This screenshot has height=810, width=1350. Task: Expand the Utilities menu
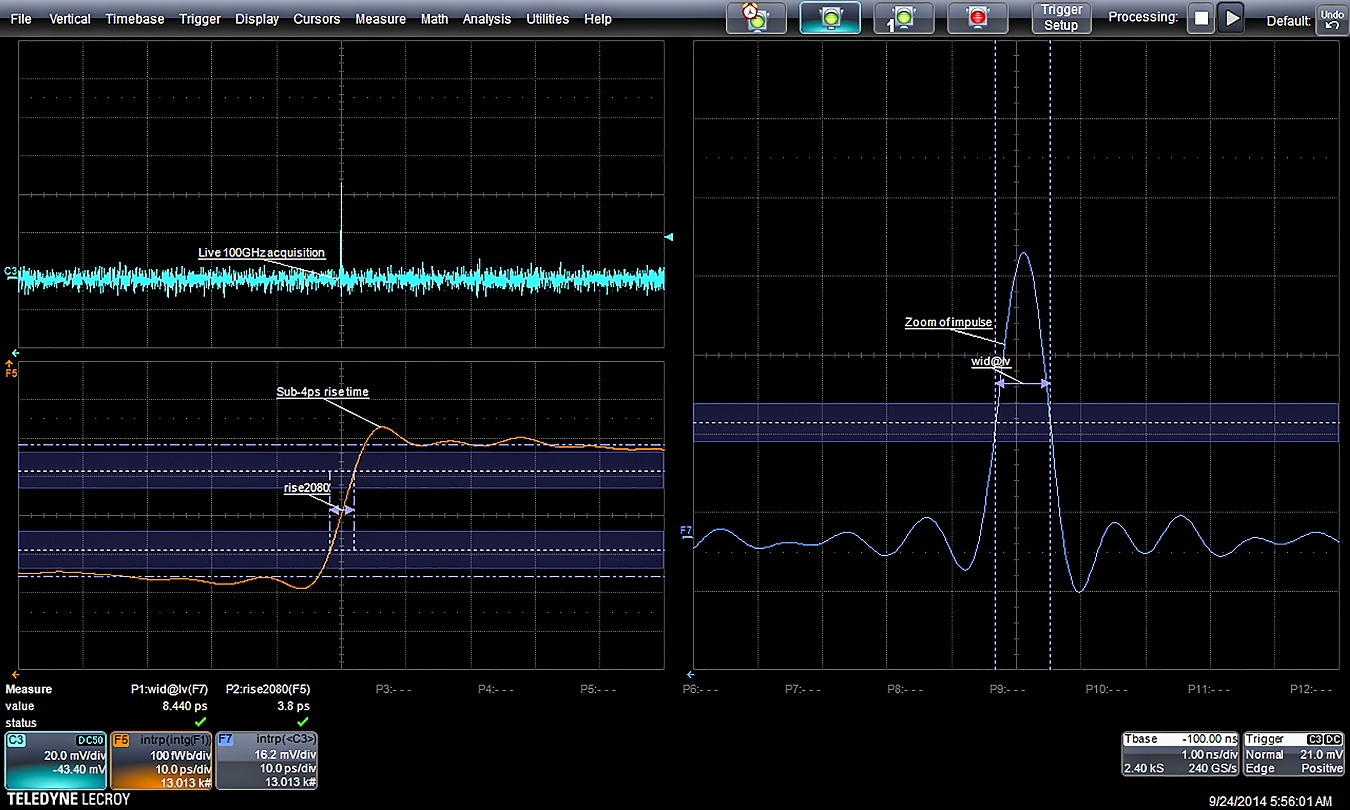click(x=547, y=19)
